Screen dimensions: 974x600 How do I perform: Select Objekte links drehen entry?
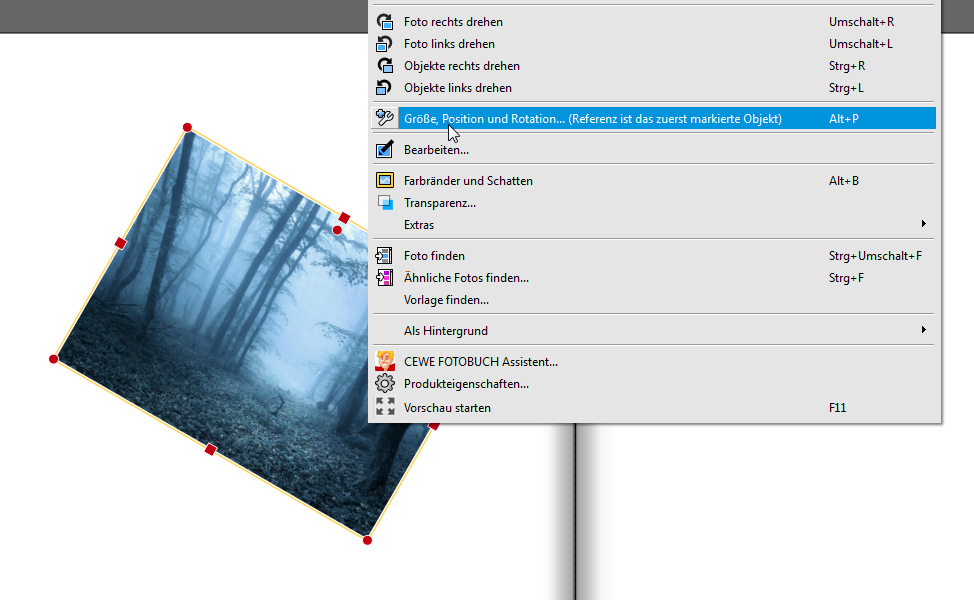click(x=654, y=88)
